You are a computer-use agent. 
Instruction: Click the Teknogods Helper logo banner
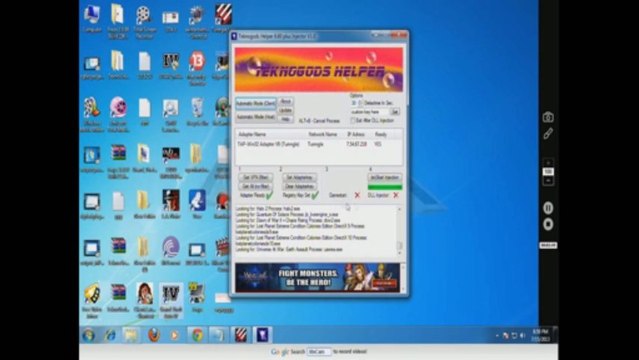tap(319, 69)
